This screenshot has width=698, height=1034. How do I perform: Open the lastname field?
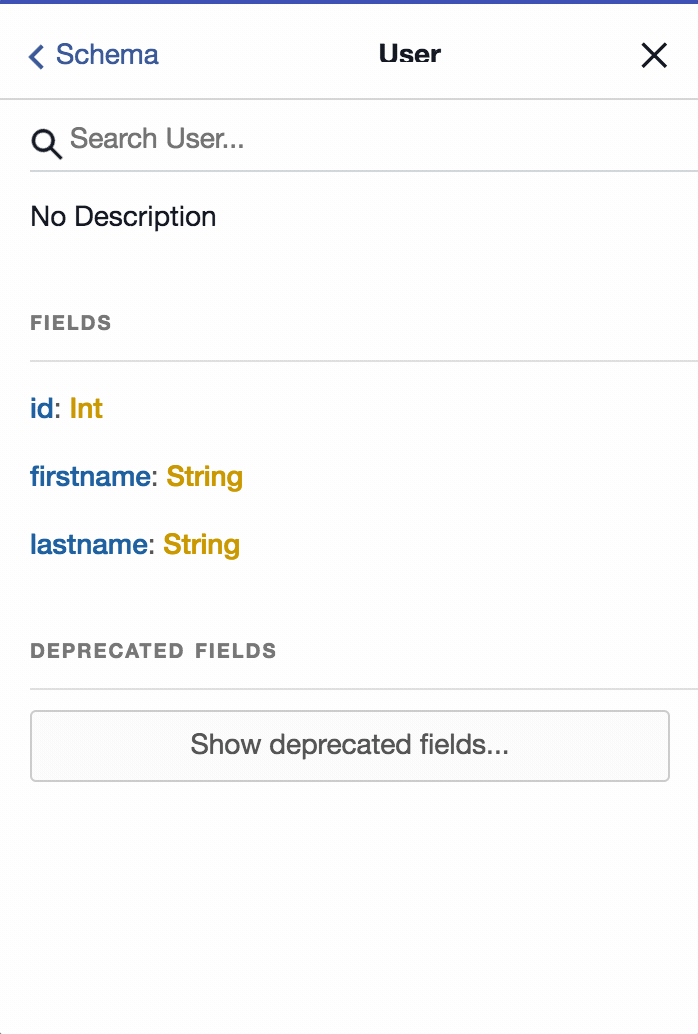tap(89, 544)
